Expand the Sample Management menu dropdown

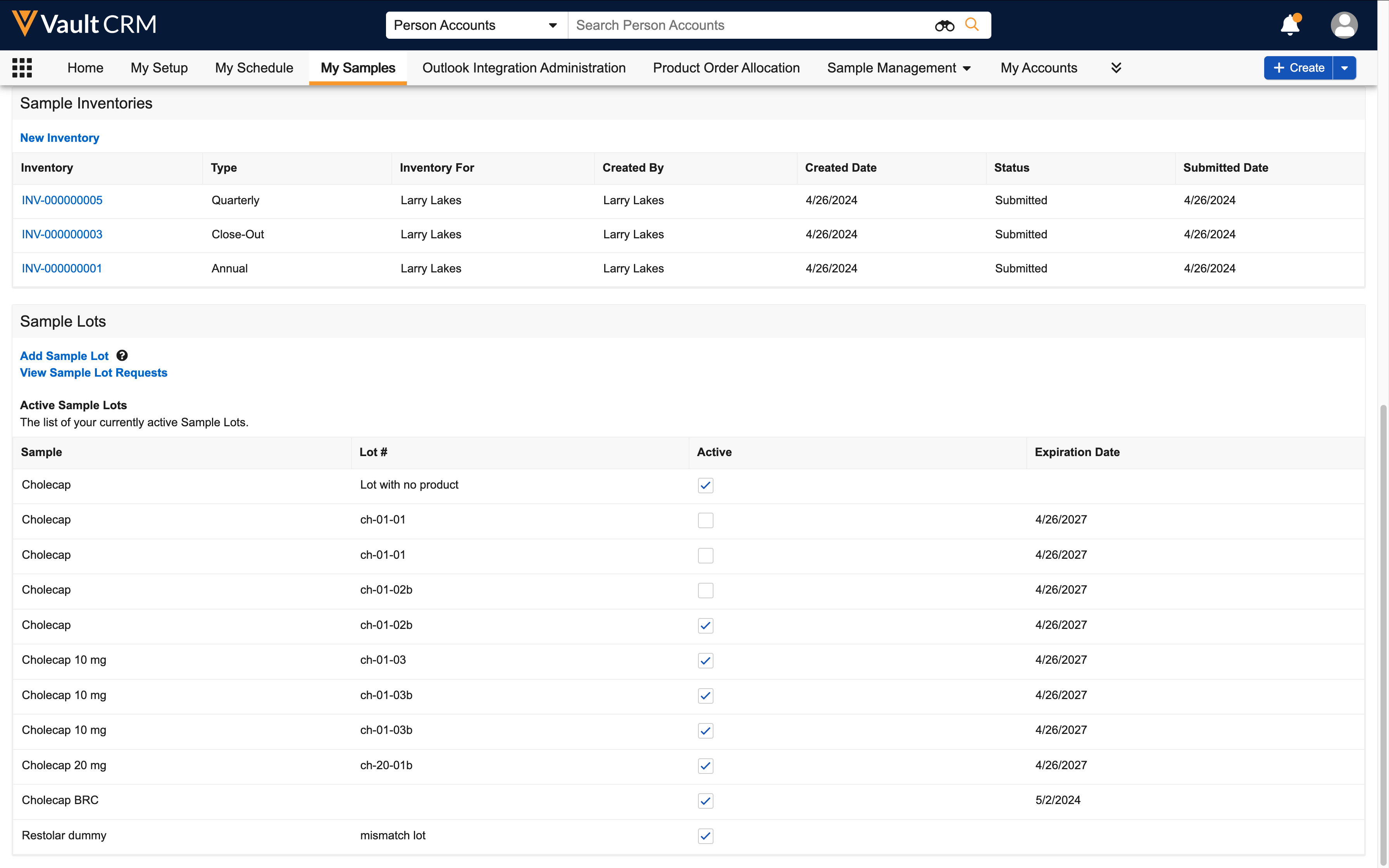pyautogui.click(x=967, y=68)
